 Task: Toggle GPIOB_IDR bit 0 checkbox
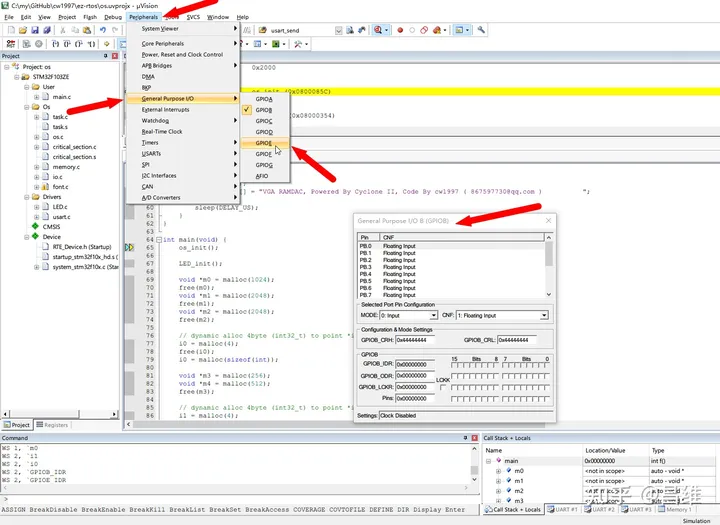tap(546, 365)
